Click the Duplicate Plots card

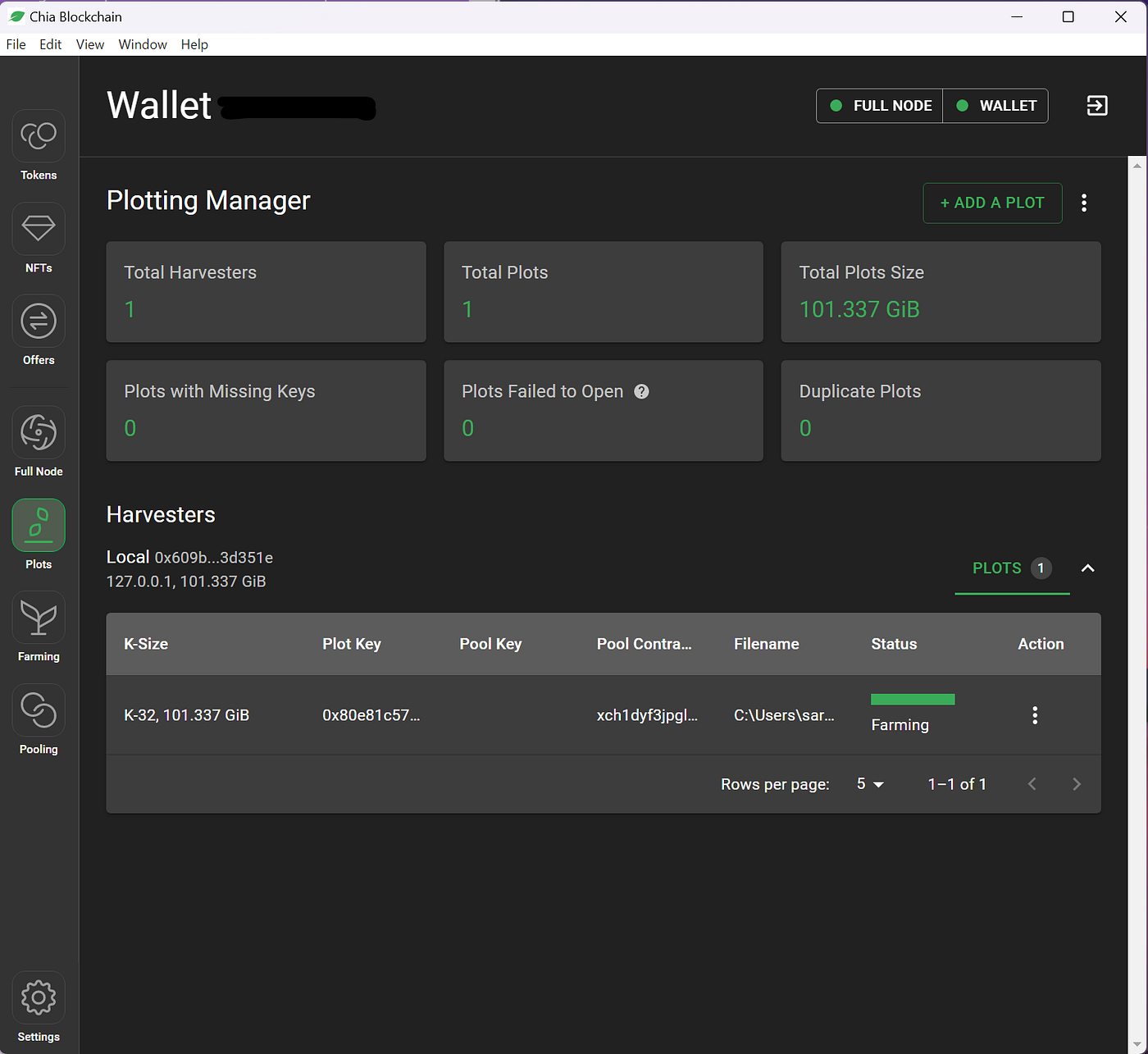941,411
